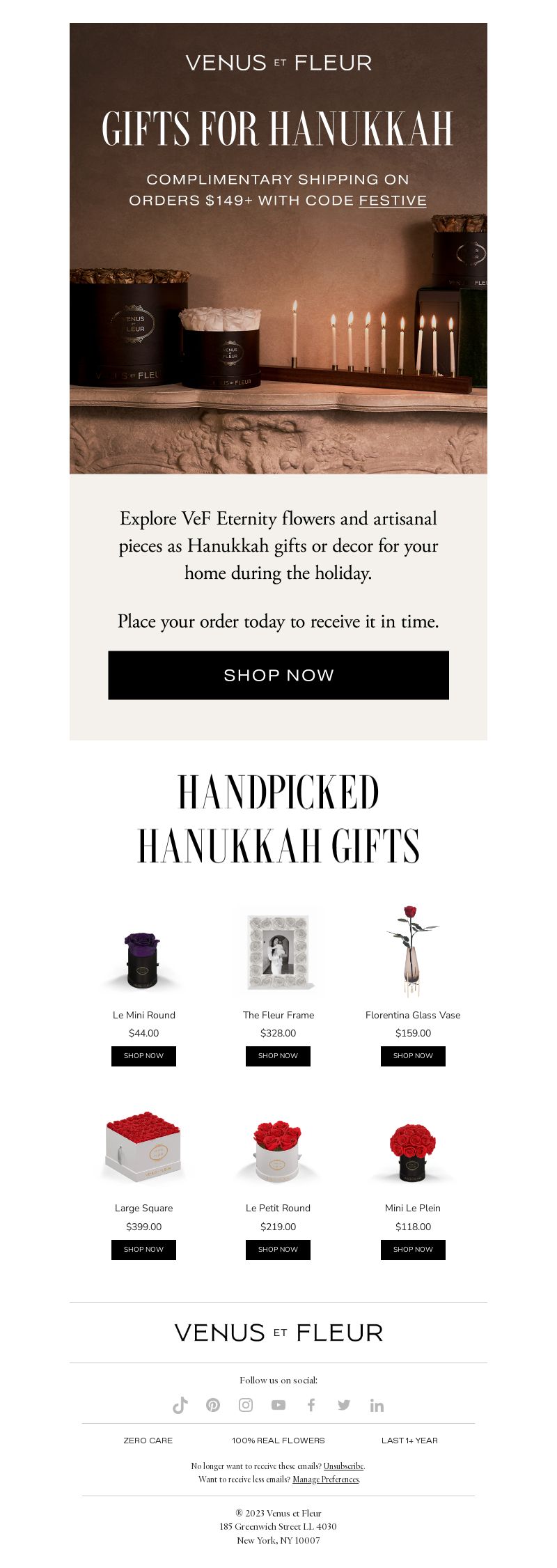Open the TikTok social icon
The width and height of the screenshot is (557, 1568).
click(180, 1405)
